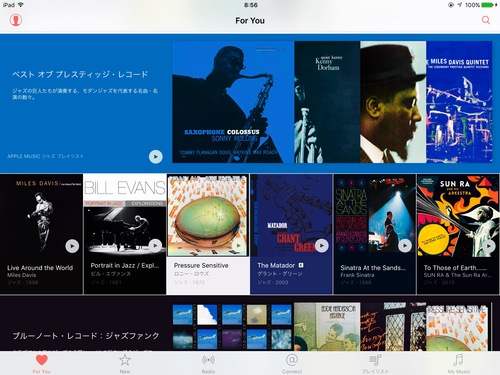Open the プレイリスト tab

(x=375, y=364)
